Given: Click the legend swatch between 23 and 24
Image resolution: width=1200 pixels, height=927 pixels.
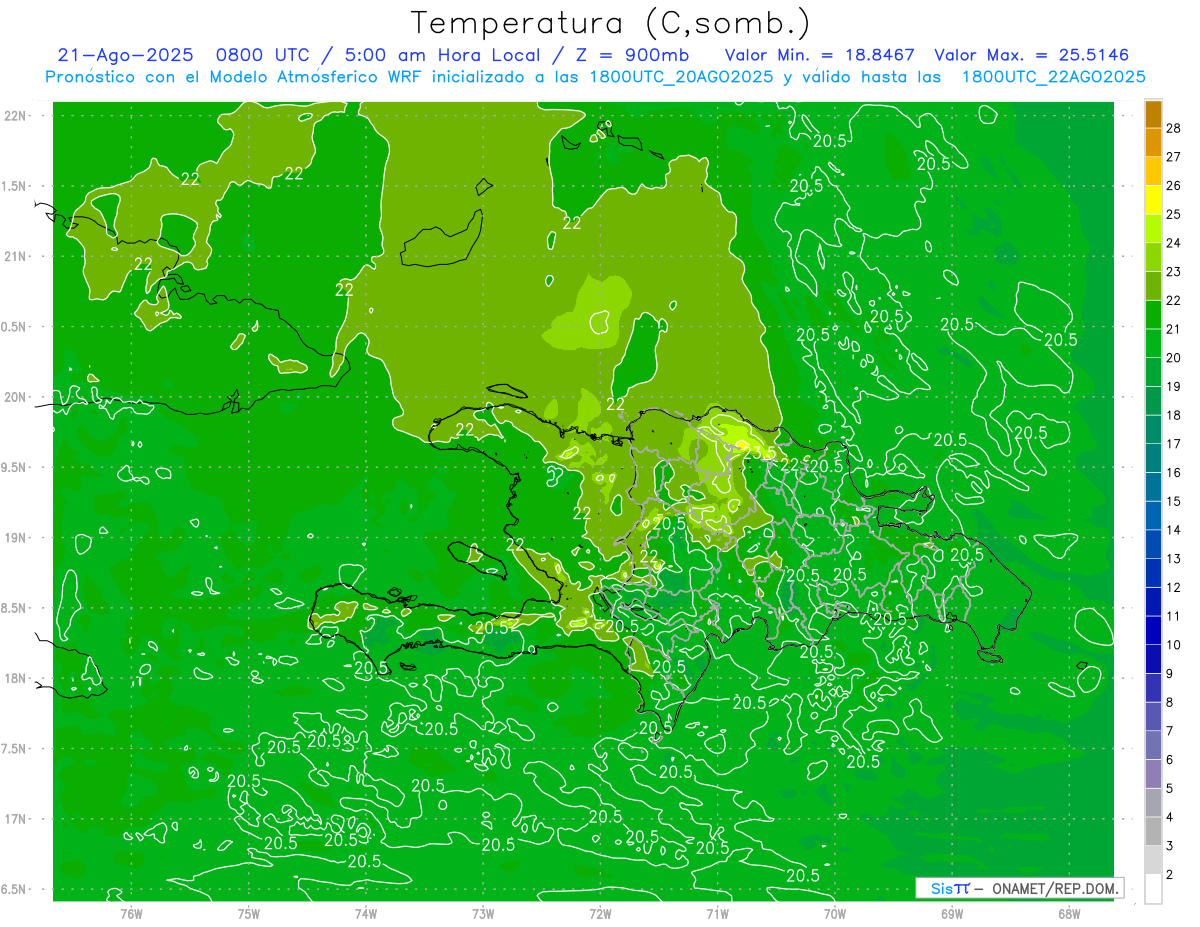Looking at the screenshot, I should 1153,257.
